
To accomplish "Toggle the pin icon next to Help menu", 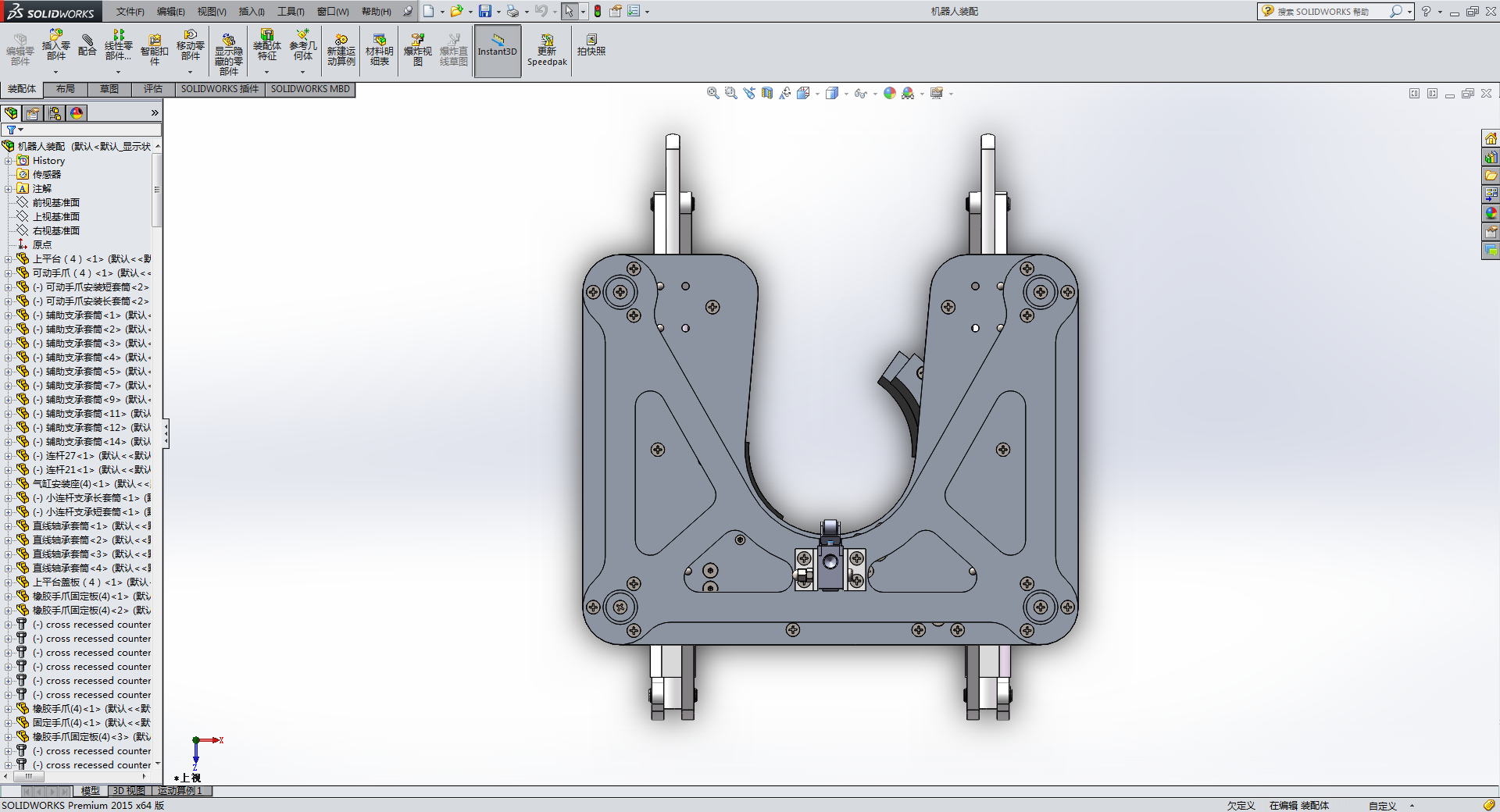I will 408,11.
